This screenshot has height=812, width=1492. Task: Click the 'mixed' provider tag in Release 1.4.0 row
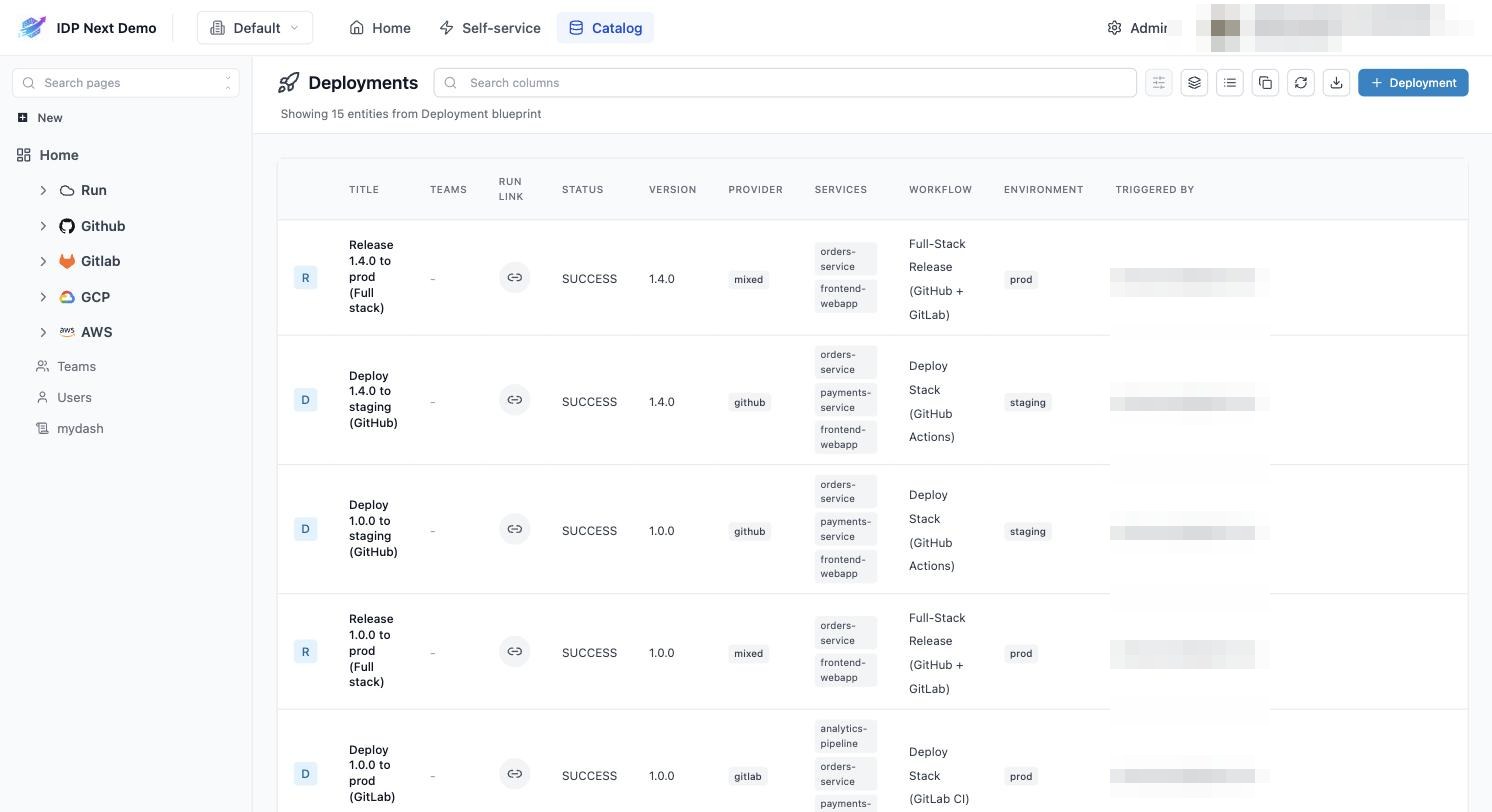748,280
